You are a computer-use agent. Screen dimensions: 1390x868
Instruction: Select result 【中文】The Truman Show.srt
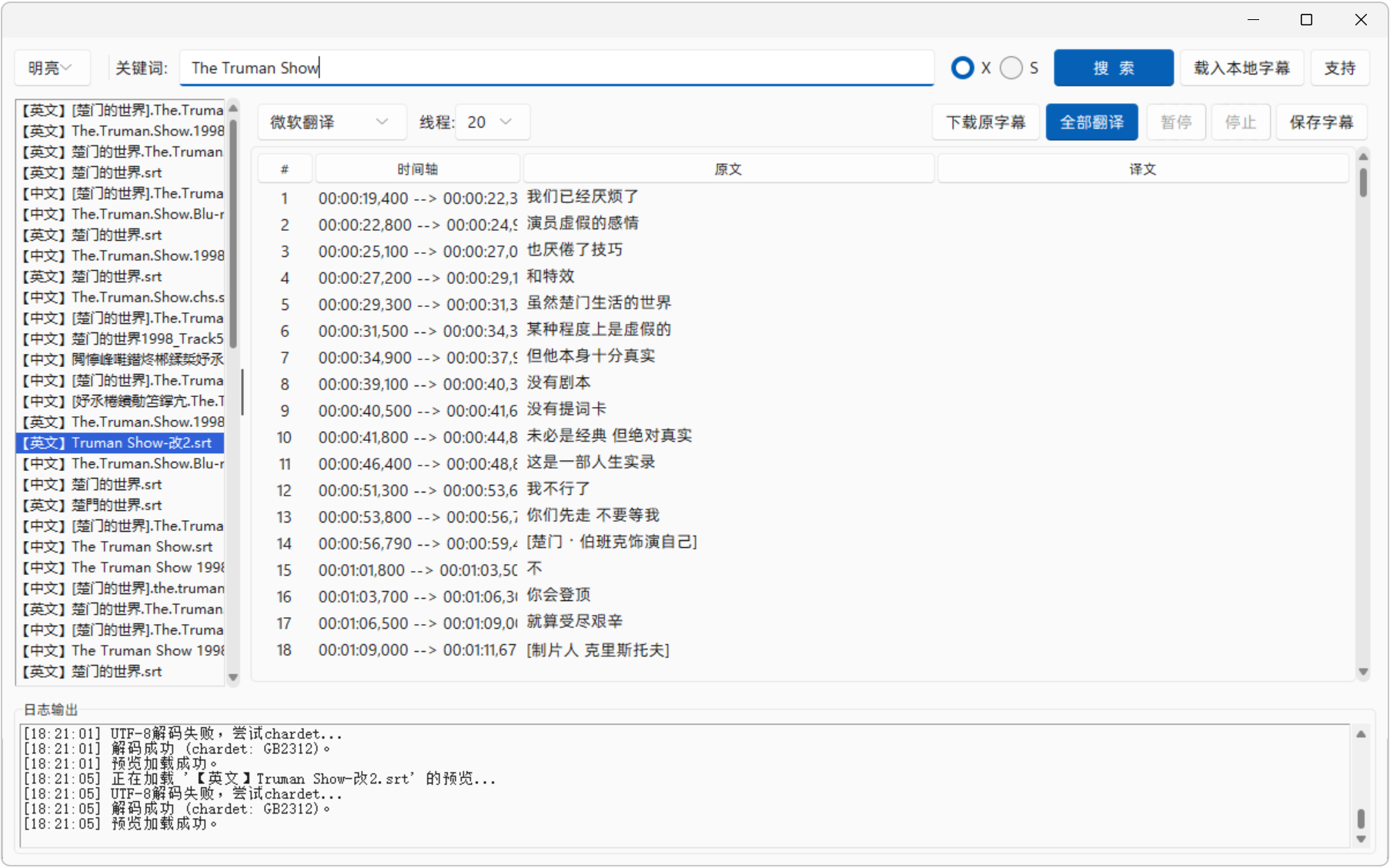[x=120, y=546]
